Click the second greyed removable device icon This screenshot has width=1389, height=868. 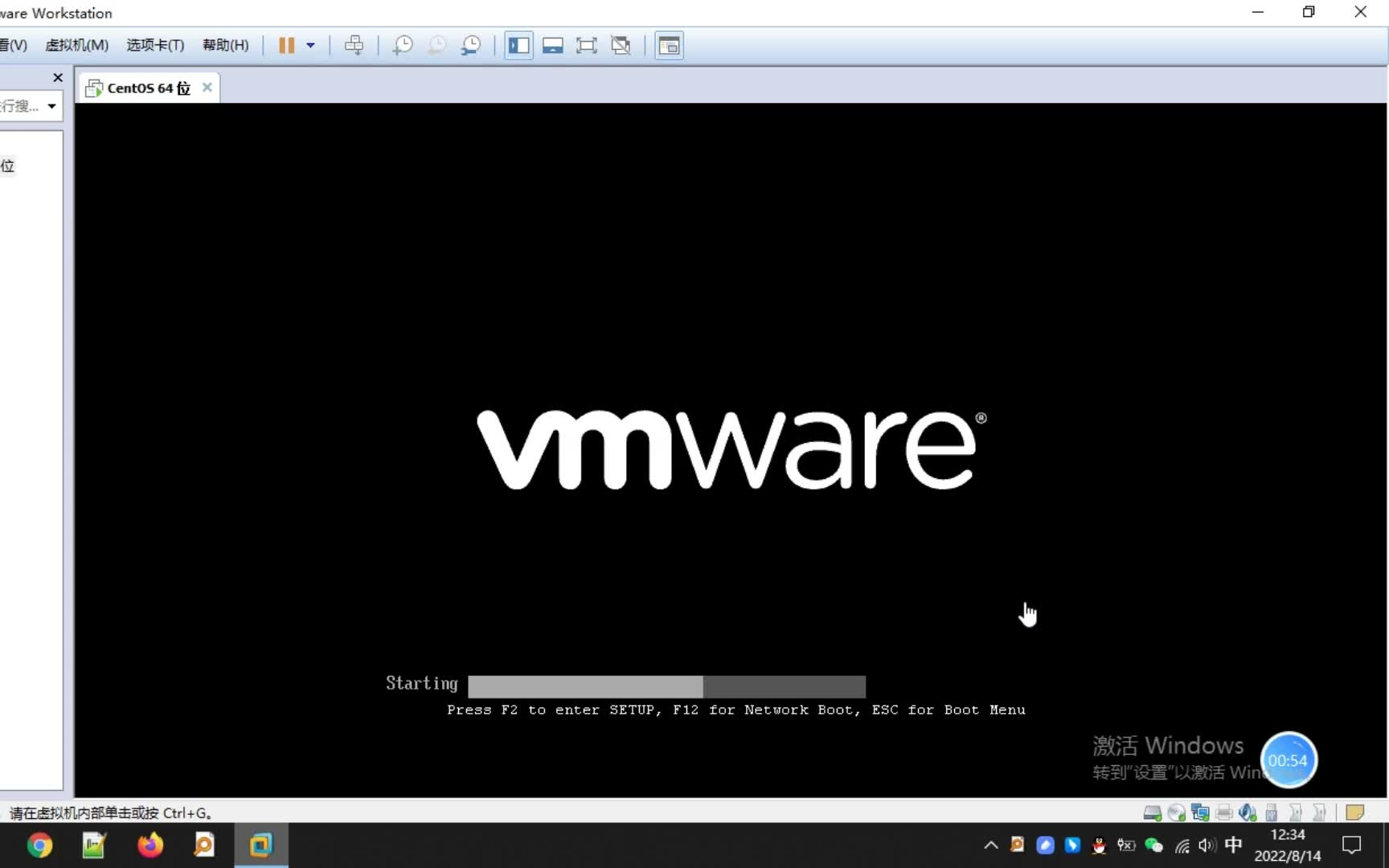tap(1319, 813)
